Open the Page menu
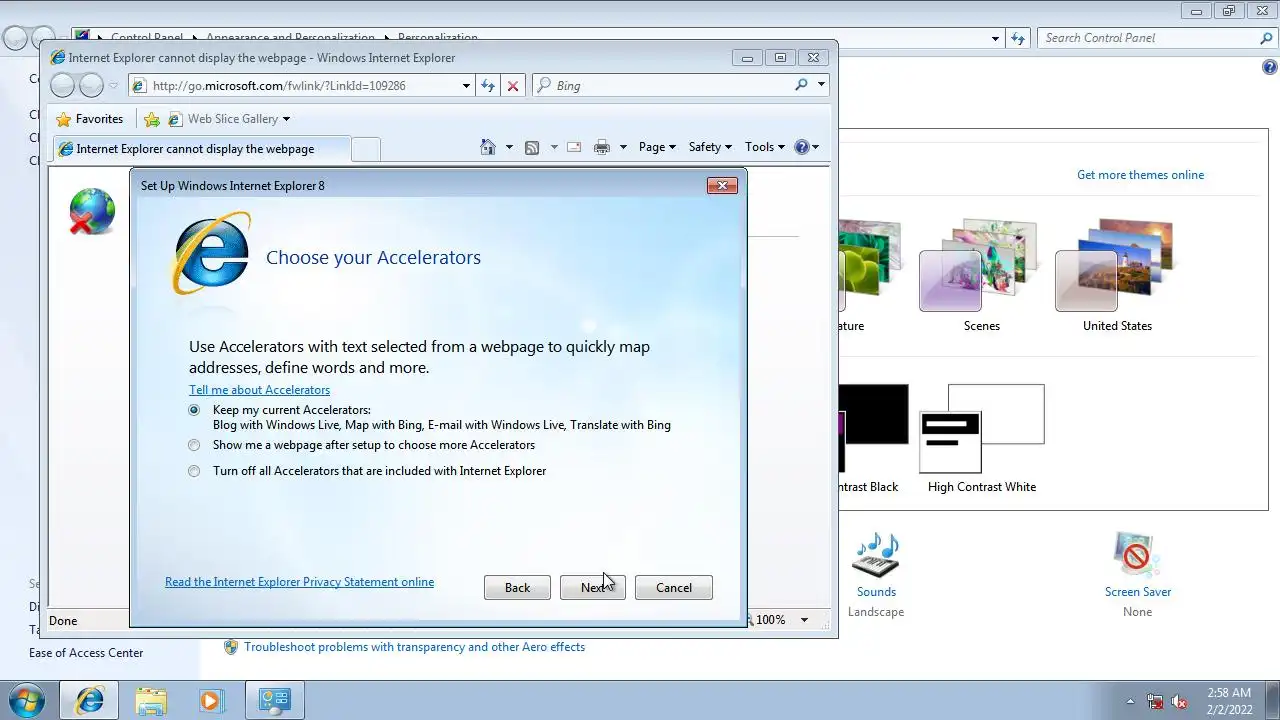 tap(657, 147)
